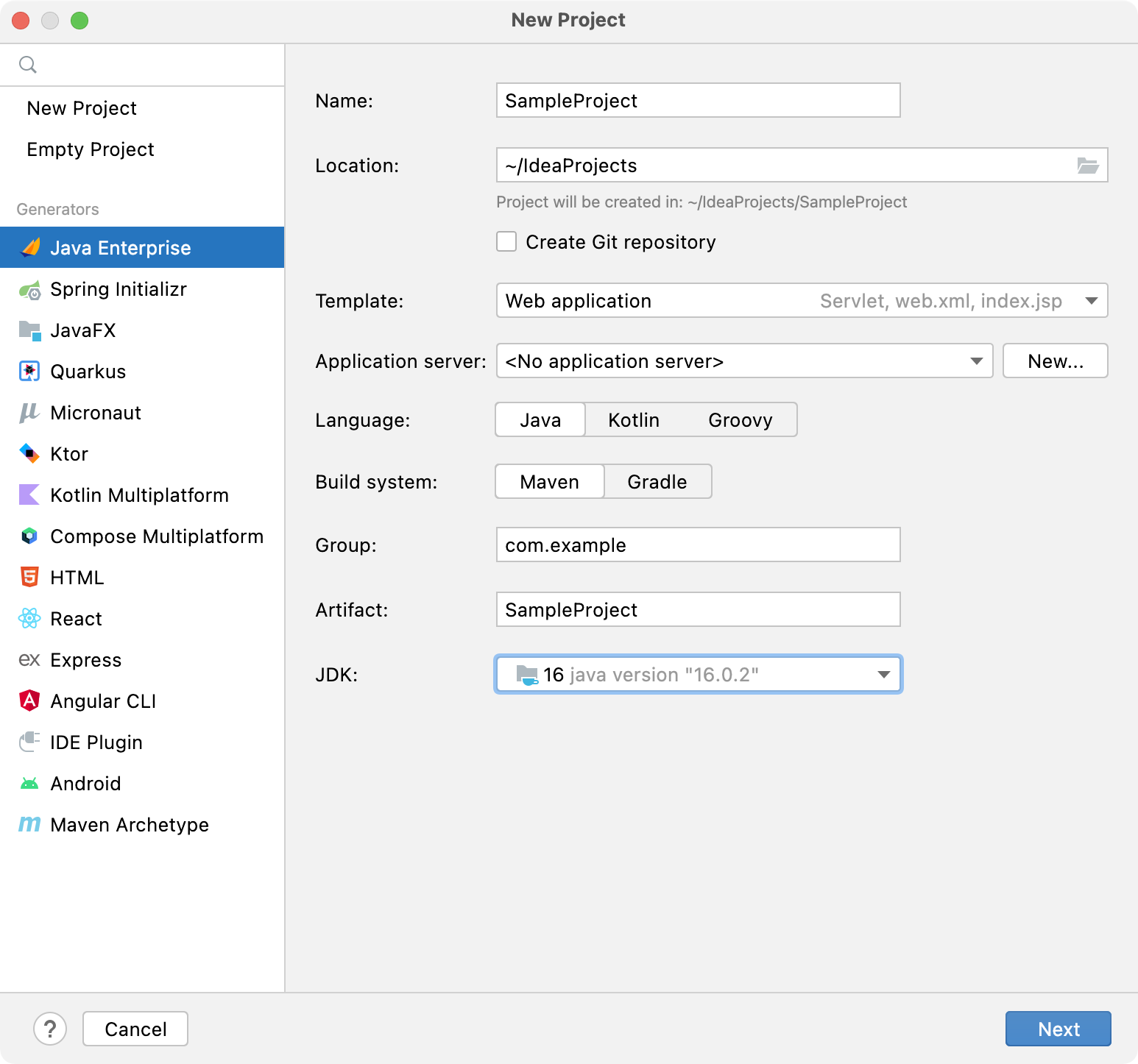Click the Quarkus icon
The height and width of the screenshot is (1064, 1138).
pos(29,372)
